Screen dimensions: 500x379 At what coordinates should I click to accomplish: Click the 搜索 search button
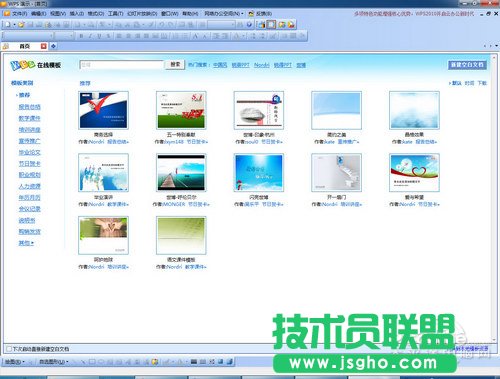point(175,64)
